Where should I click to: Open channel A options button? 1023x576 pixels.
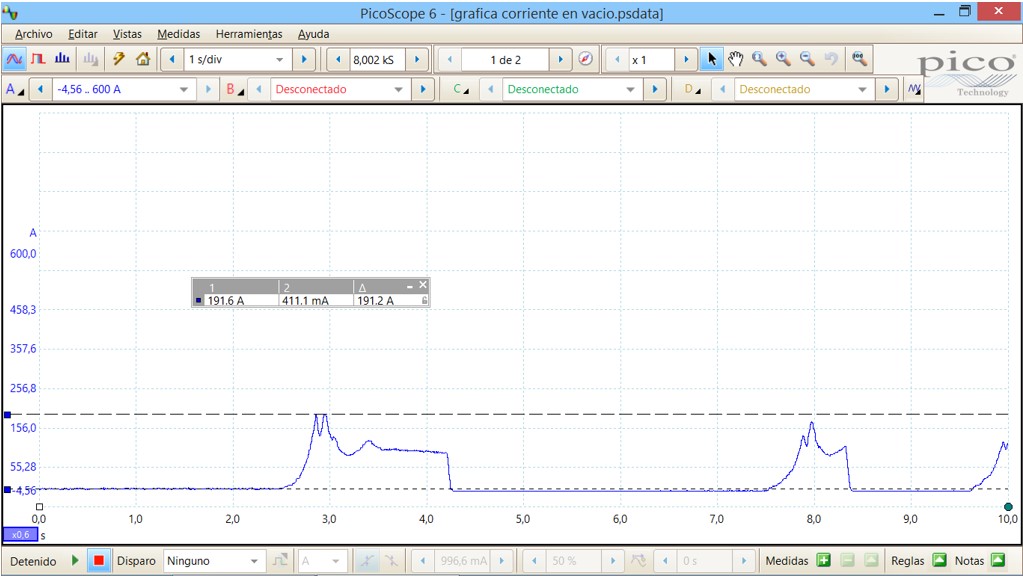point(14,89)
